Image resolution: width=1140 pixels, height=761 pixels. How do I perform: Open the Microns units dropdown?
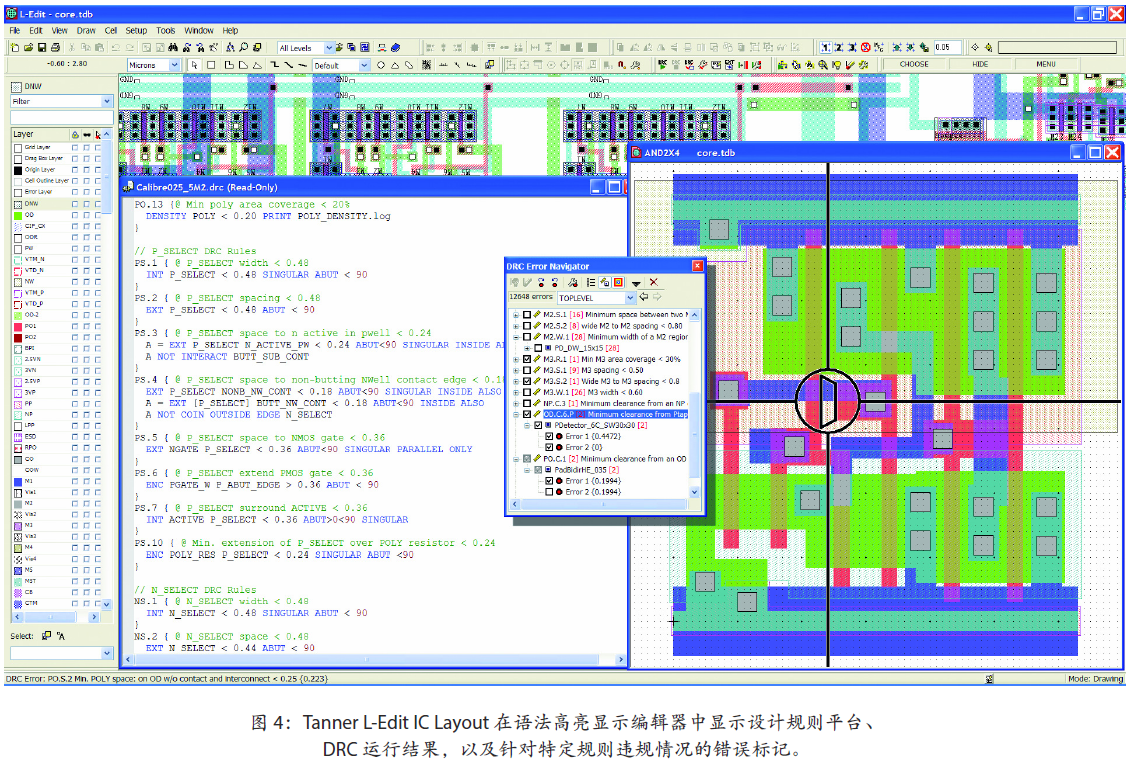click(x=174, y=65)
